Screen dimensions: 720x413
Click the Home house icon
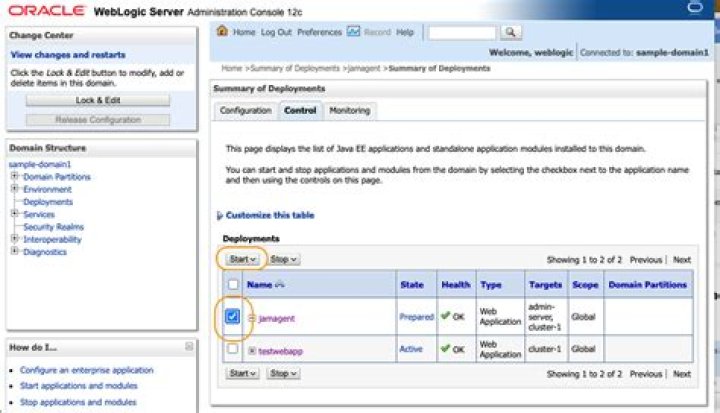point(222,31)
